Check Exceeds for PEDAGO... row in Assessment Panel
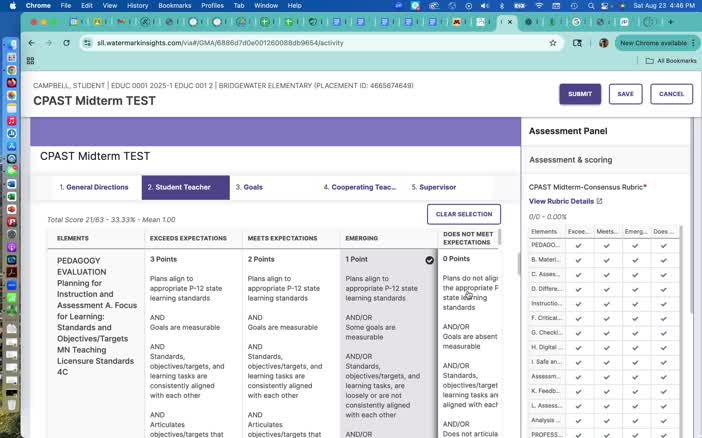Screen dimensions: 702x438 (578, 245)
